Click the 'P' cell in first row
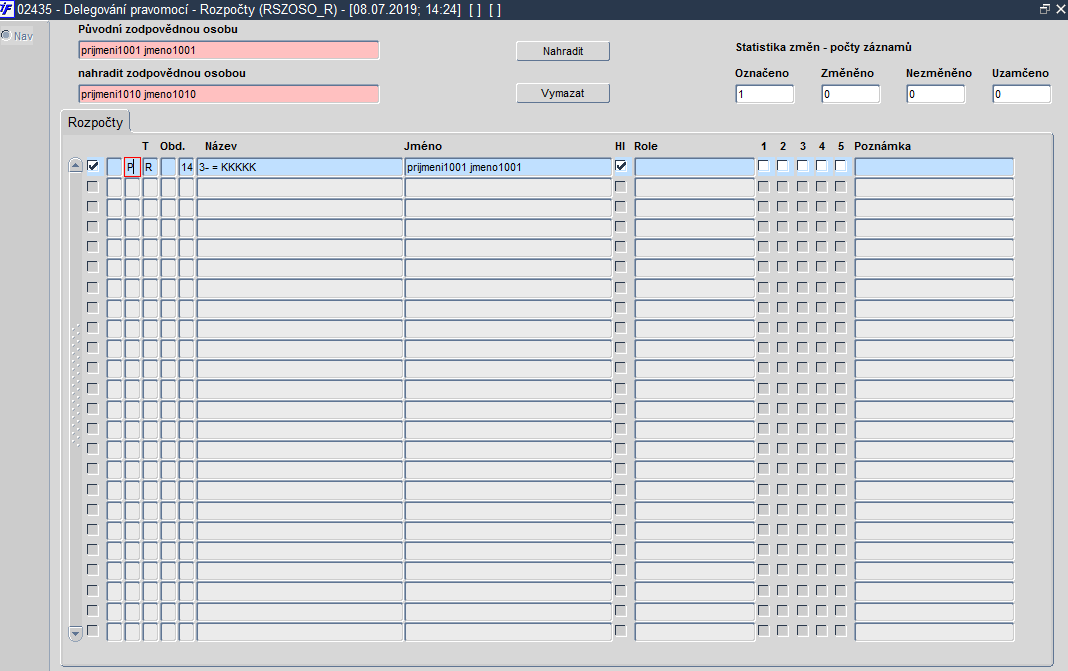1068x671 pixels. [x=132, y=167]
